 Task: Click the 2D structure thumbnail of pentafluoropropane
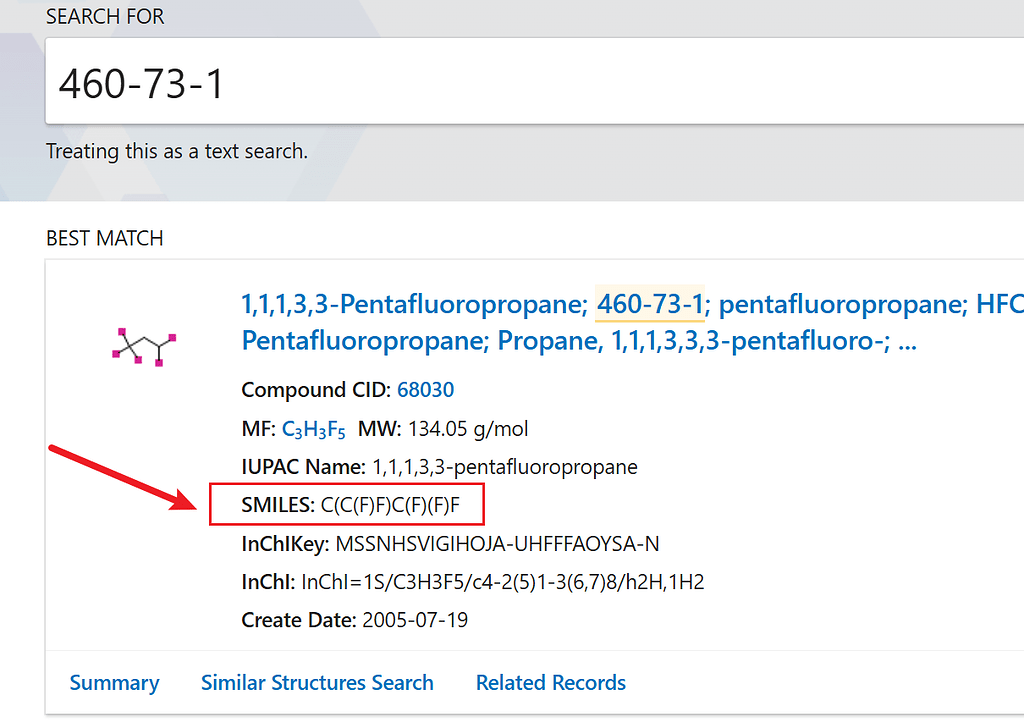pyautogui.click(x=143, y=345)
